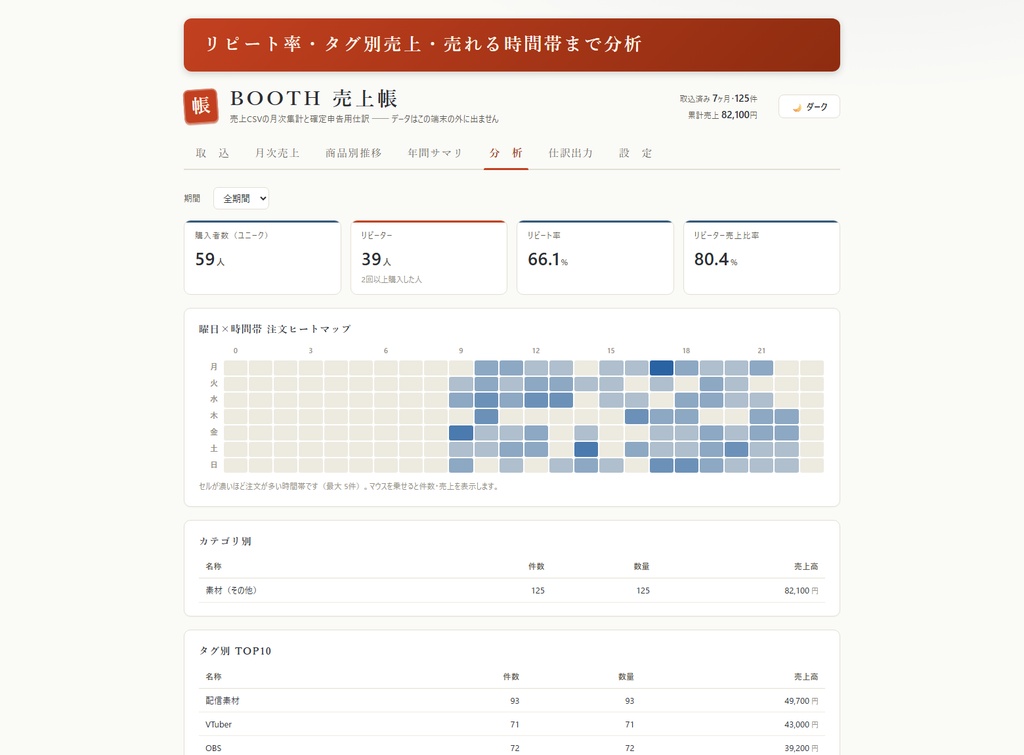1024x755 pixels.
Task: Select the Sunday 18時 heatmap cell
Action: [x=686, y=465]
